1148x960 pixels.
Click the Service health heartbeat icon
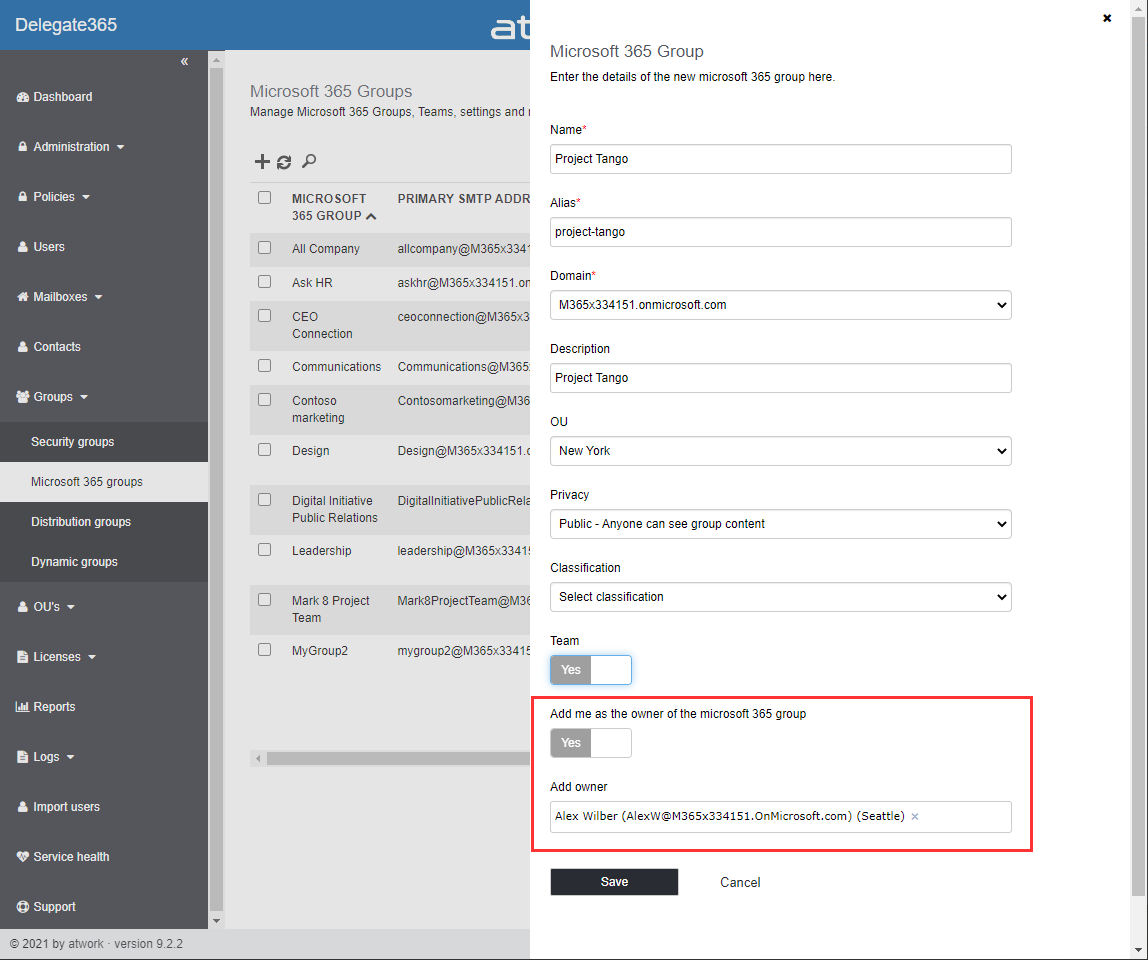[x=23, y=856]
